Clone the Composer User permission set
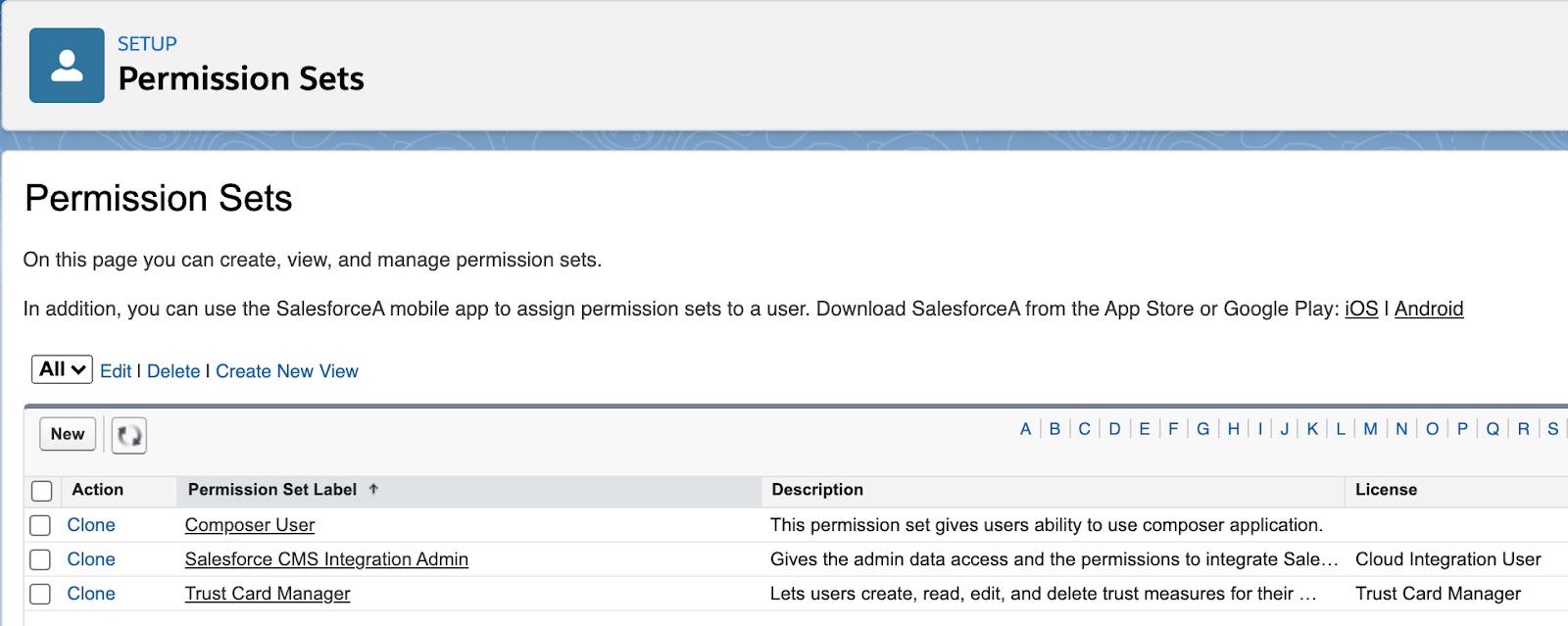 91,525
